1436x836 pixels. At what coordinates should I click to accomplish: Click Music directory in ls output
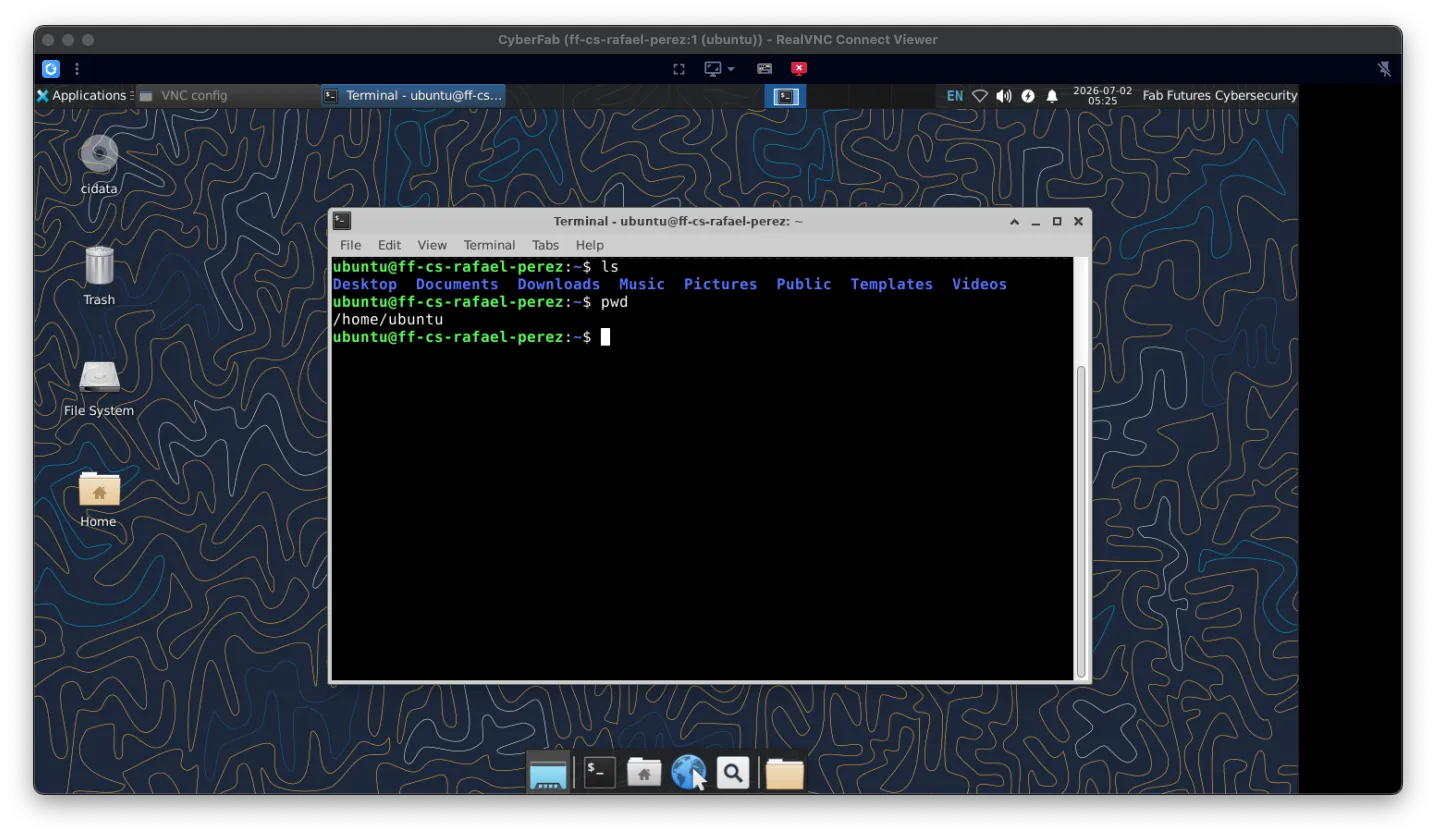(x=642, y=284)
